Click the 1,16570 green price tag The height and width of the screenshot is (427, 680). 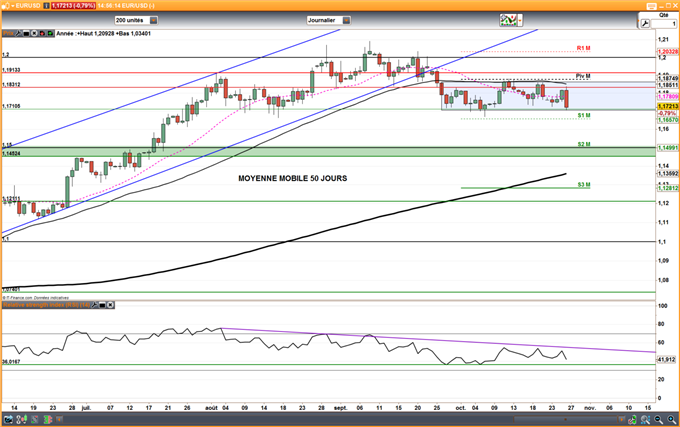(668, 120)
